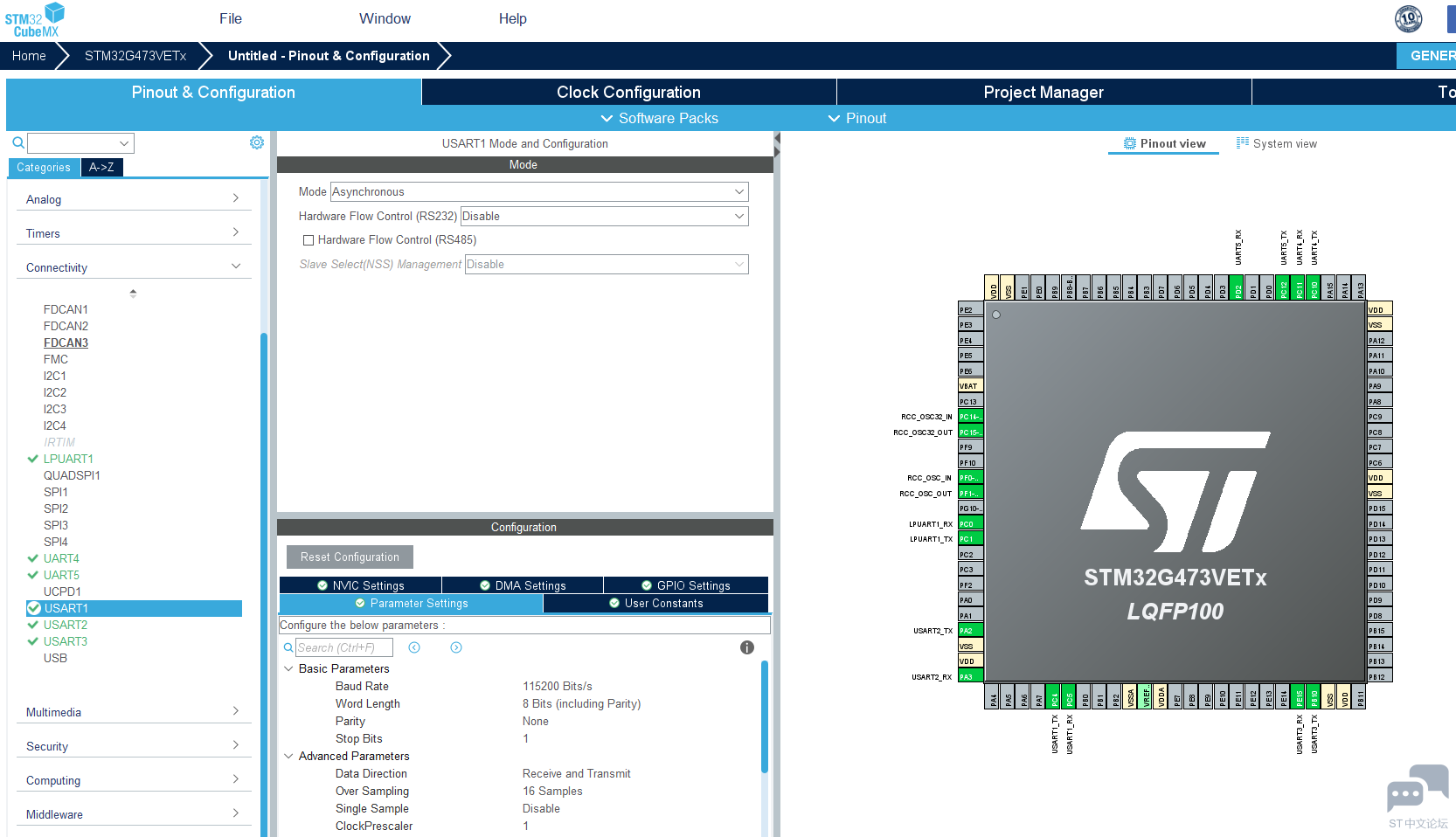Open the DMA Settings tab
This screenshot has width=1456, height=837.
(x=523, y=585)
